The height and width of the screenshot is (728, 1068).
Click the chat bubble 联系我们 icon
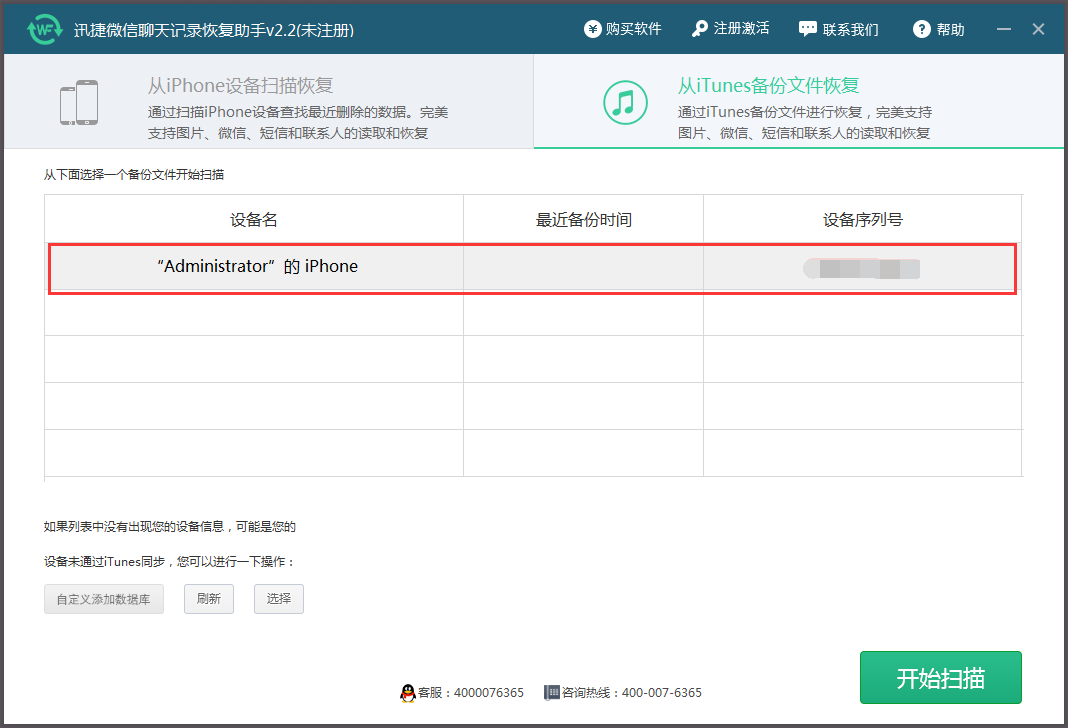point(807,29)
